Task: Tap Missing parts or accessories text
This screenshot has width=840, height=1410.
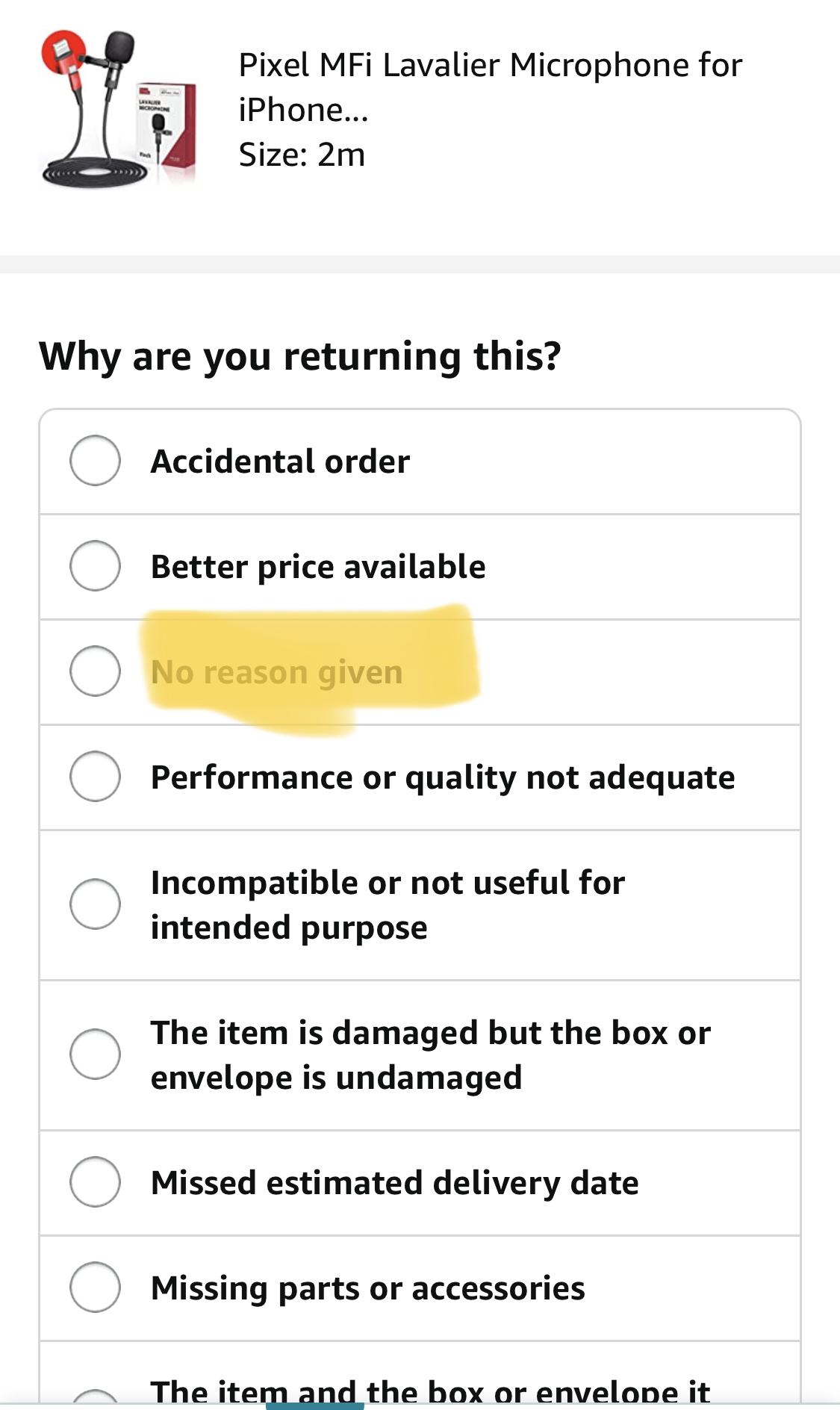Action: (367, 1288)
